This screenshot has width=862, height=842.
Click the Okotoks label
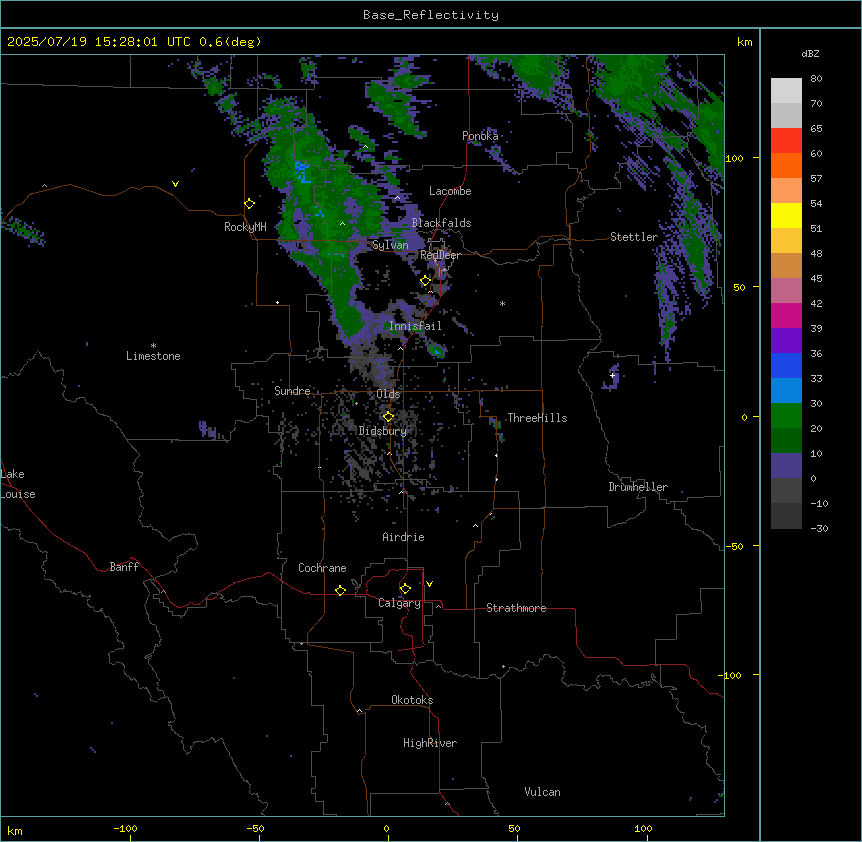click(412, 700)
